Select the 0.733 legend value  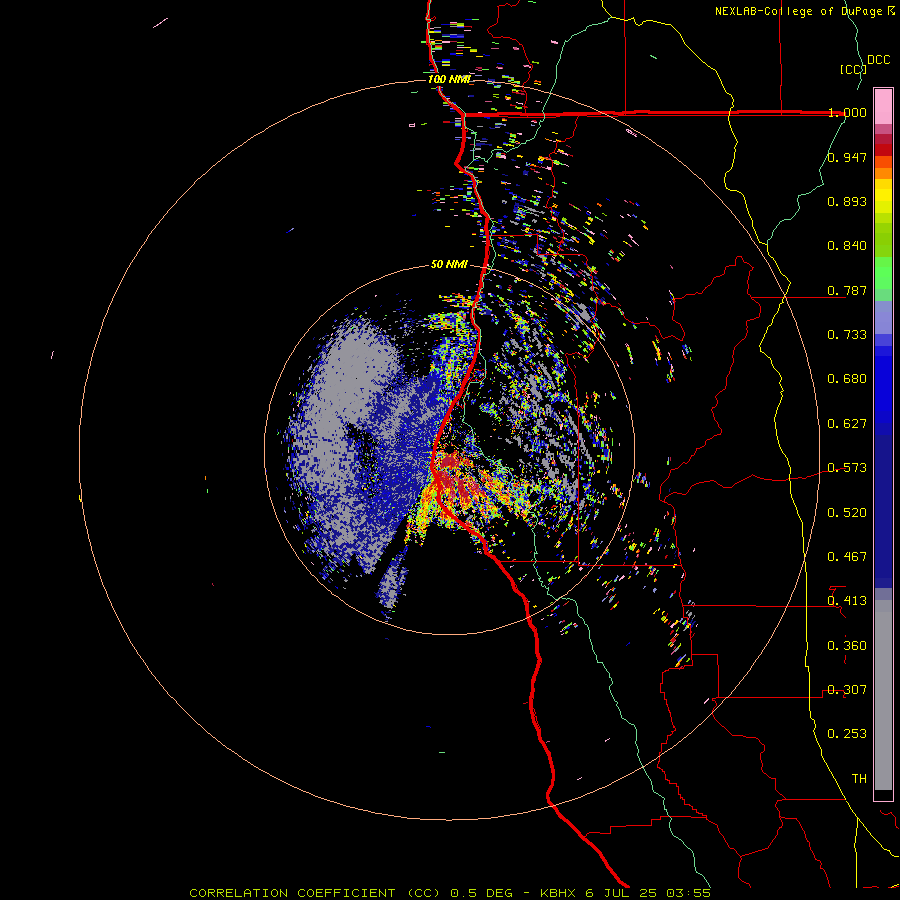click(847, 335)
